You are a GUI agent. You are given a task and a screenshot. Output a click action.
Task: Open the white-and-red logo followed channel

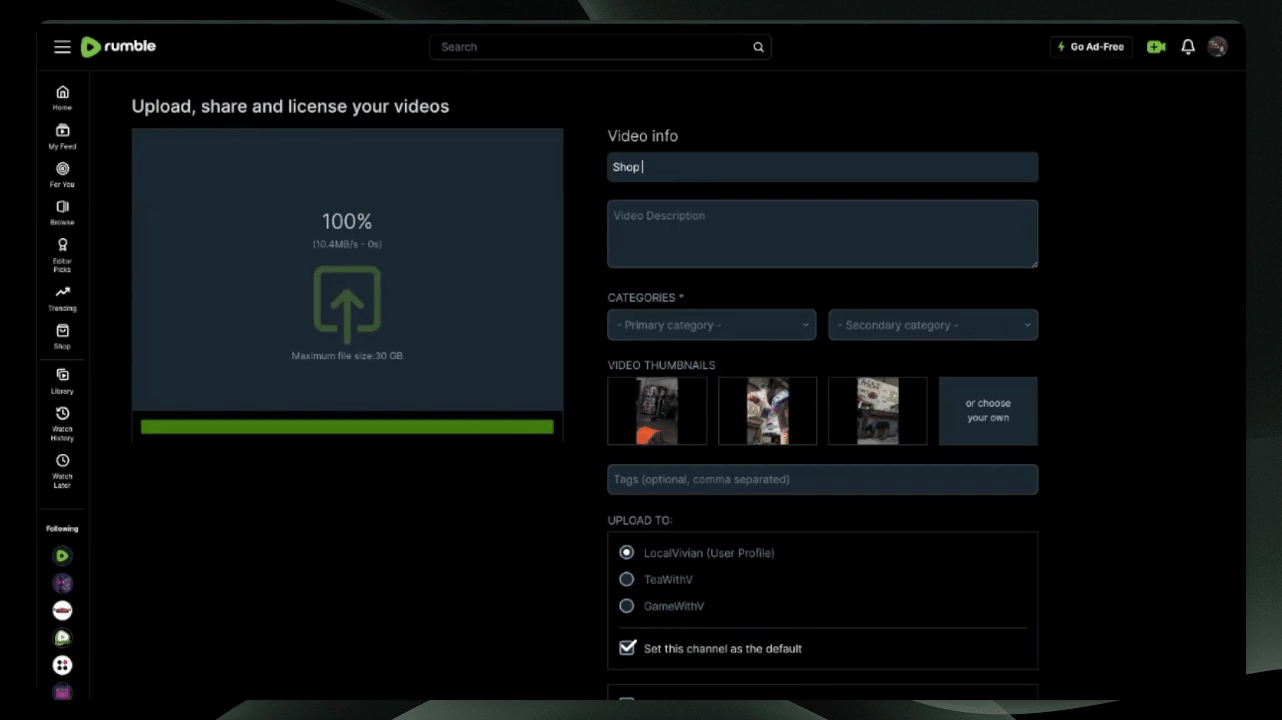pyautogui.click(x=62, y=610)
